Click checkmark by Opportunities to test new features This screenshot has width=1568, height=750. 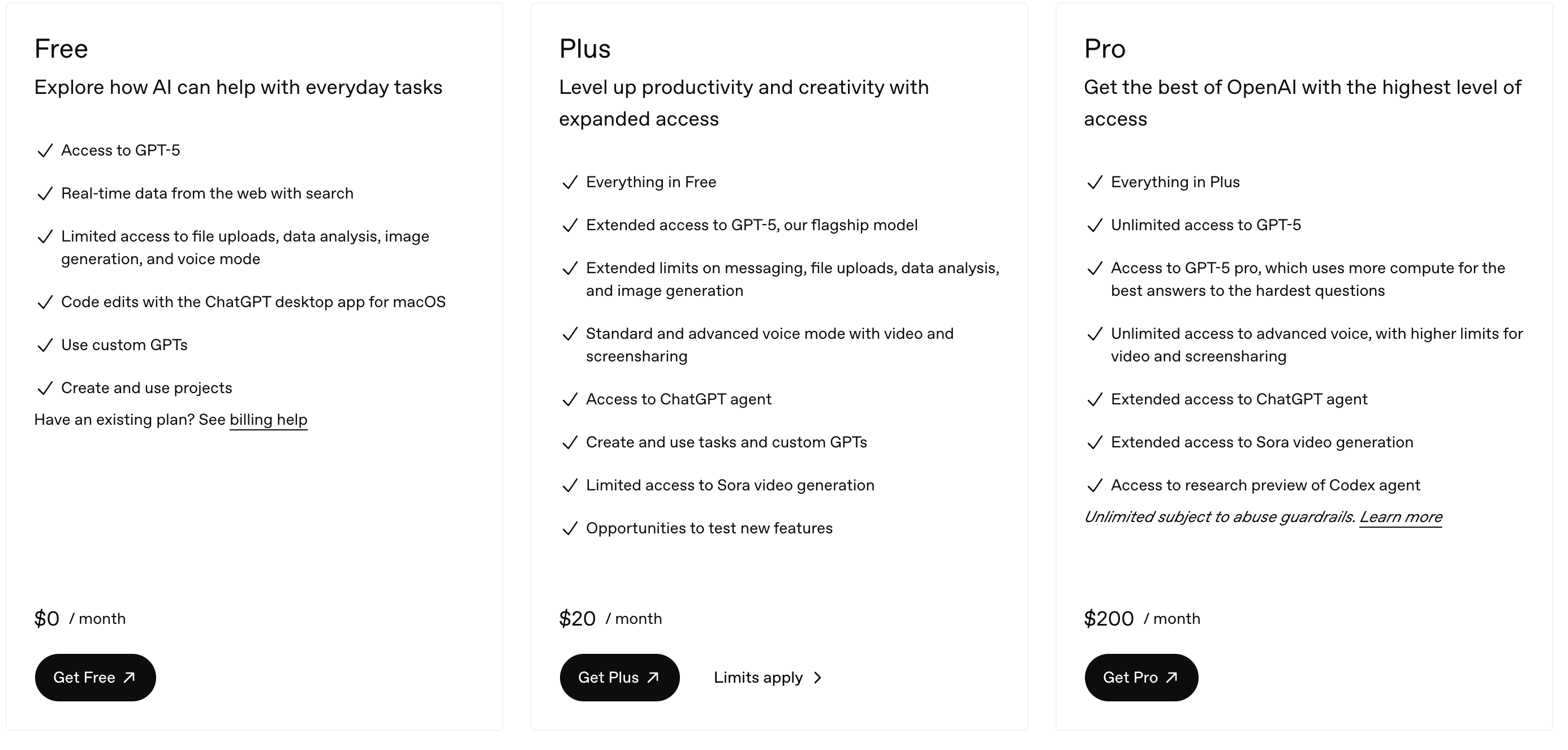pos(570,528)
